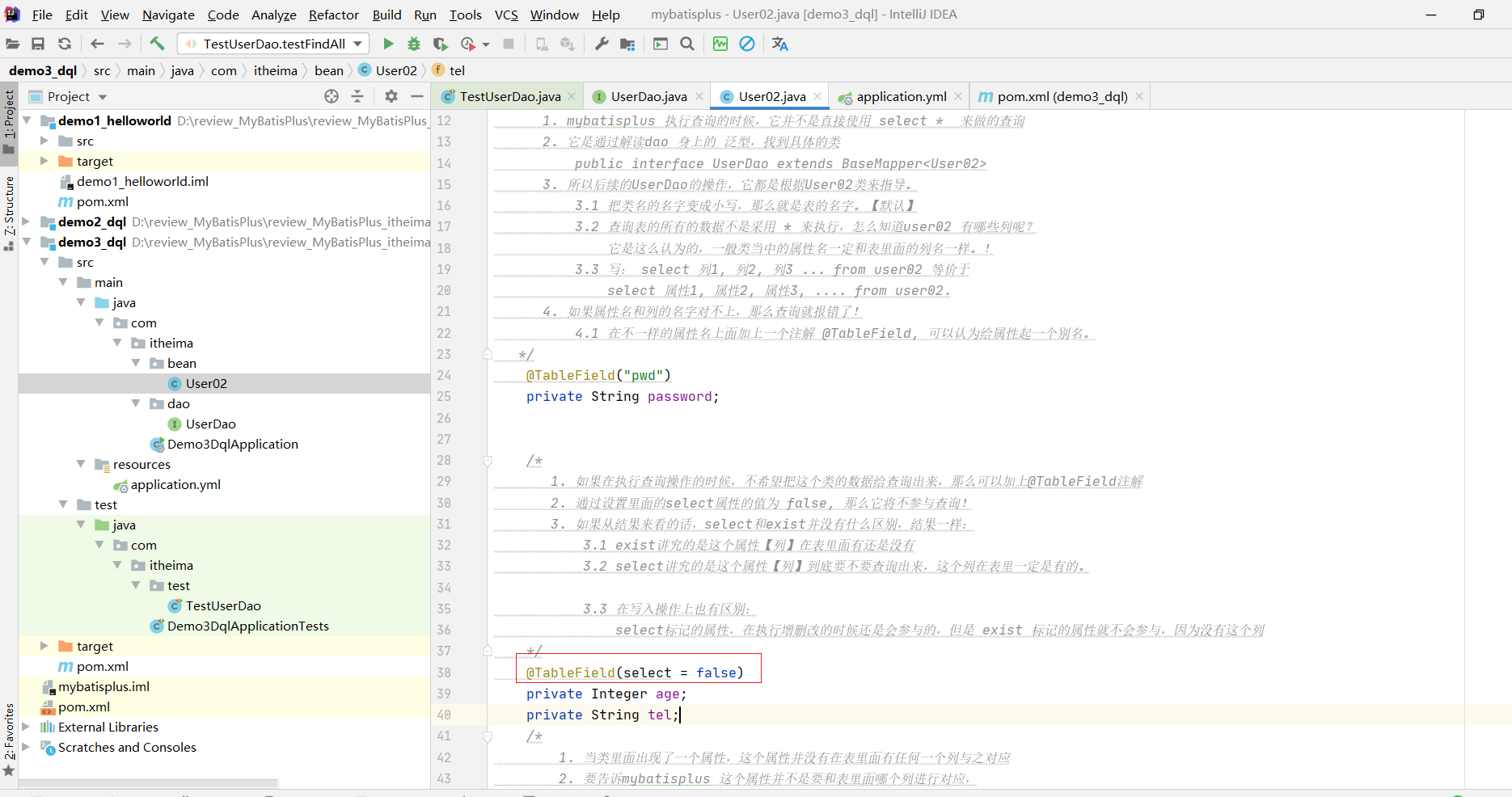This screenshot has width=1512, height=797.
Task: Open the Refactor menu
Action: (333, 15)
